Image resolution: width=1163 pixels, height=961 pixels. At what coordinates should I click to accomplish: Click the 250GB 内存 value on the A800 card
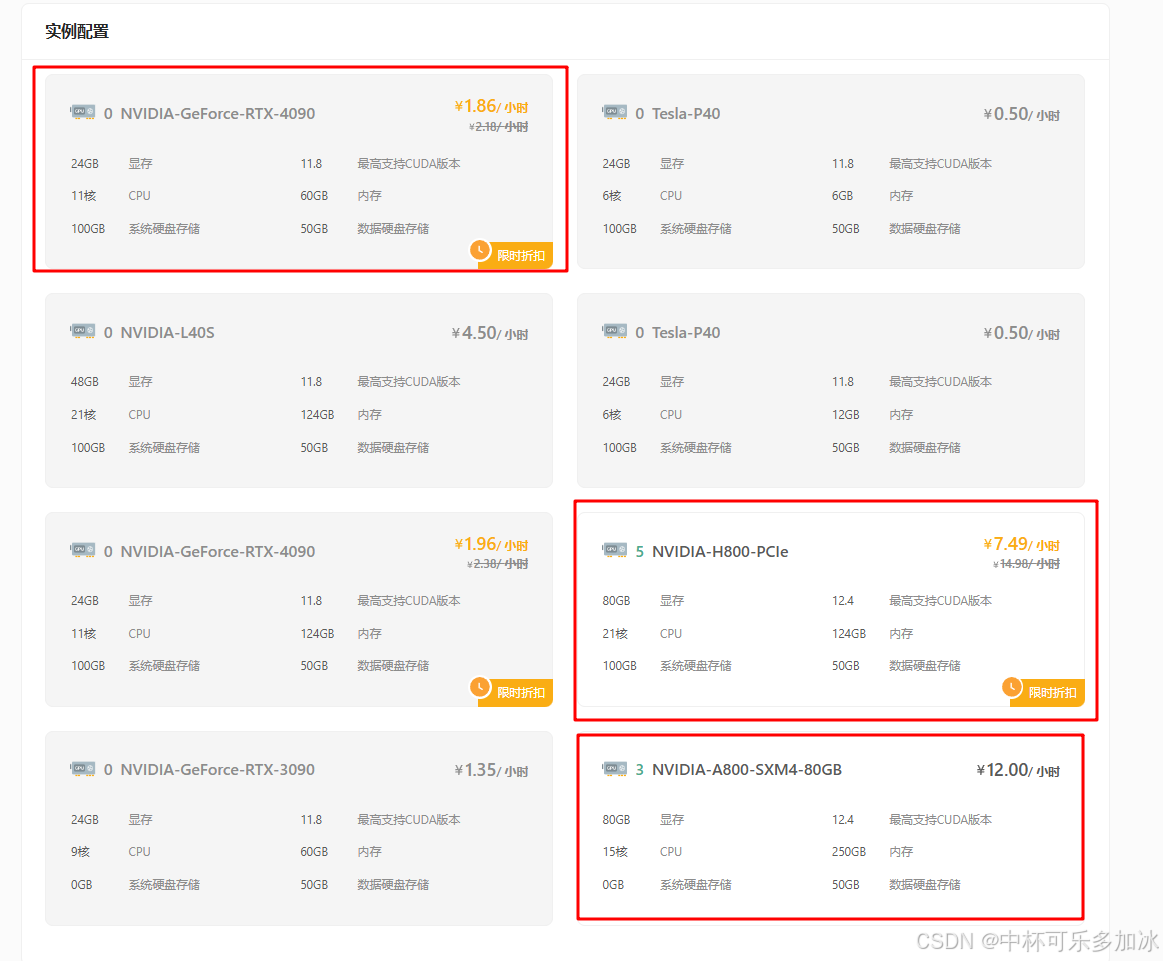pos(849,852)
